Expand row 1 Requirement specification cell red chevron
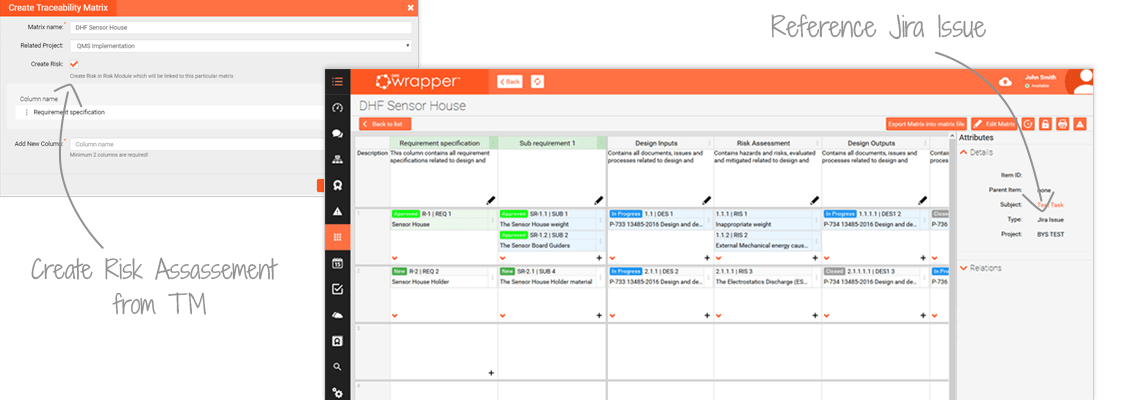The image size is (1140, 400). pyautogui.click(x=395, y=258)
